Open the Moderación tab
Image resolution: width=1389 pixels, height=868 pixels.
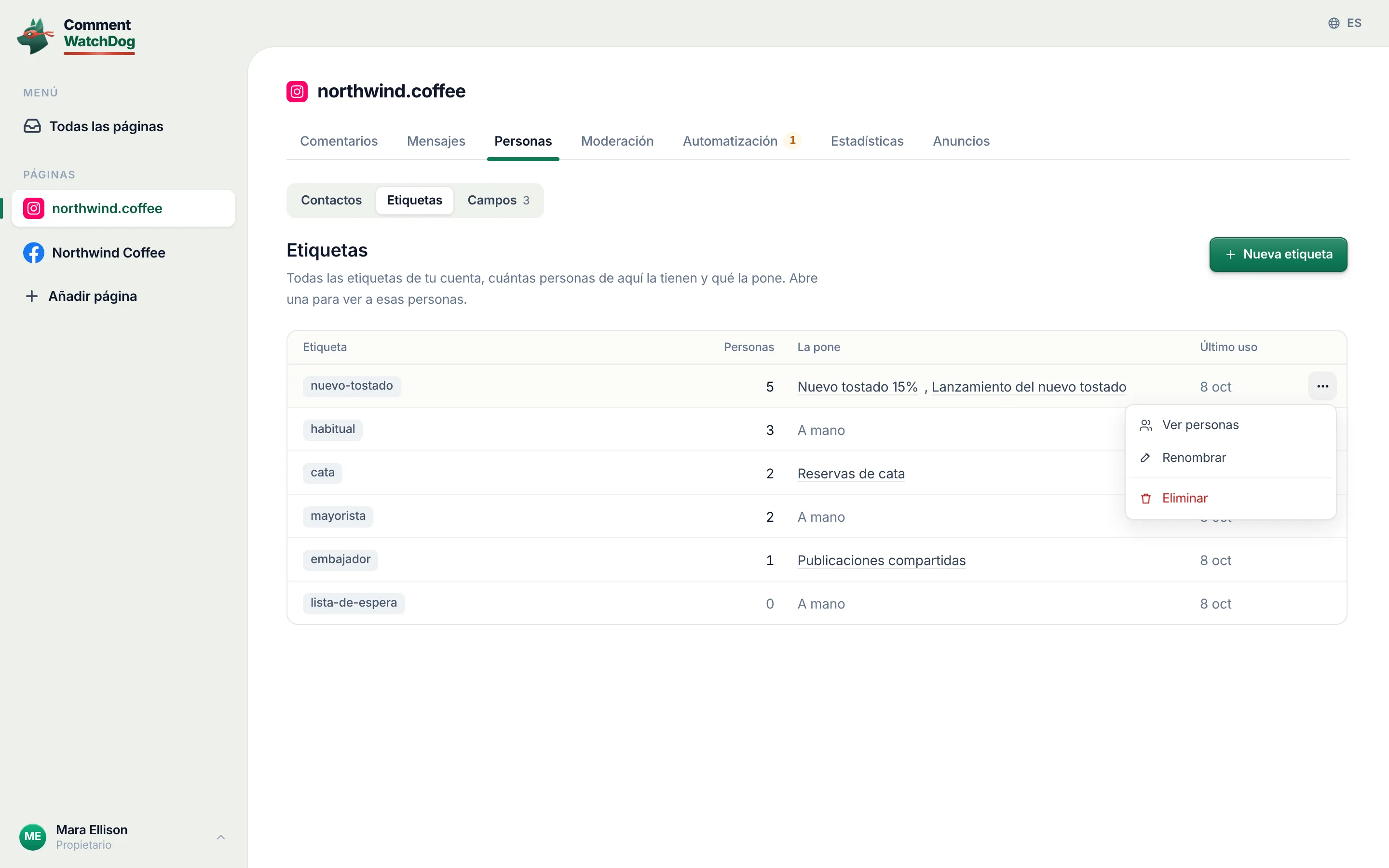tap(617, 141)
